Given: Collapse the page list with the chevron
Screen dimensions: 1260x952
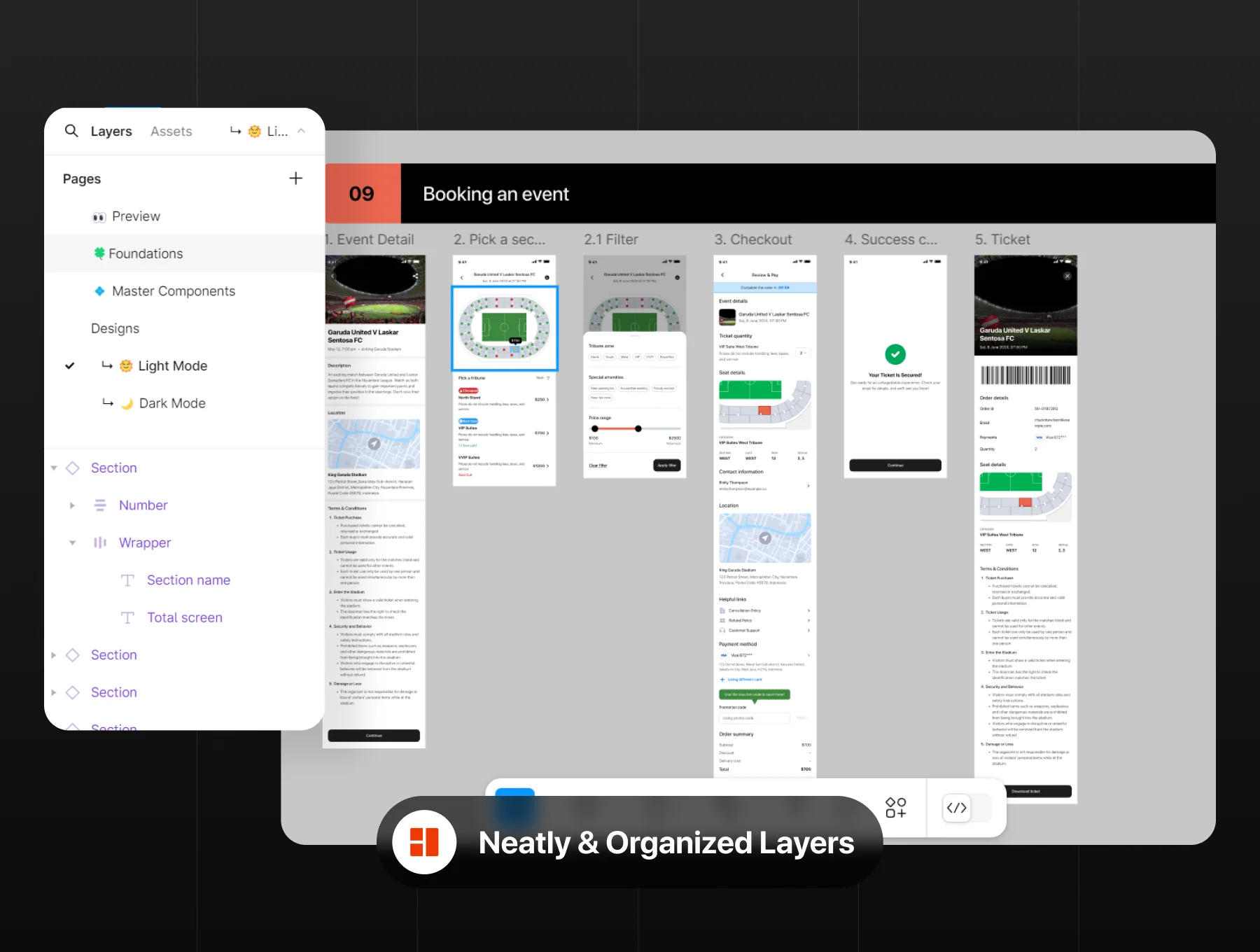Looking at the screenshot, I should click(x=301, y=131).
